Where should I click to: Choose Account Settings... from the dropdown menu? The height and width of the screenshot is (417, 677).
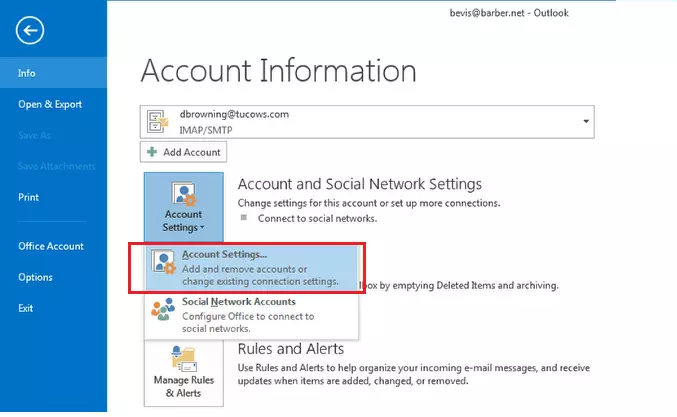click(x=252, y=268)
